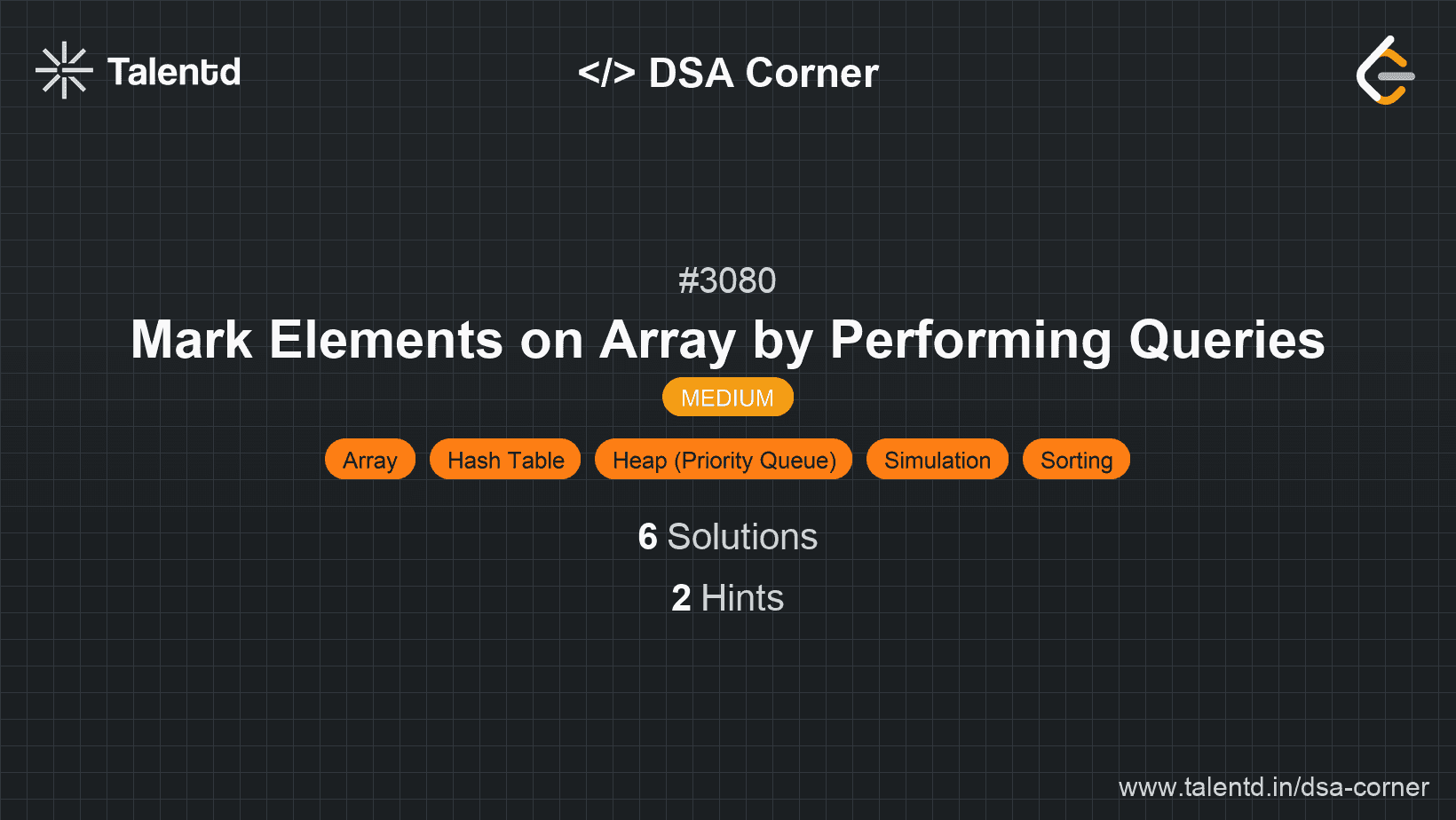Select the Hash Table tag
Screen dimensions: 1456x820
505,460
